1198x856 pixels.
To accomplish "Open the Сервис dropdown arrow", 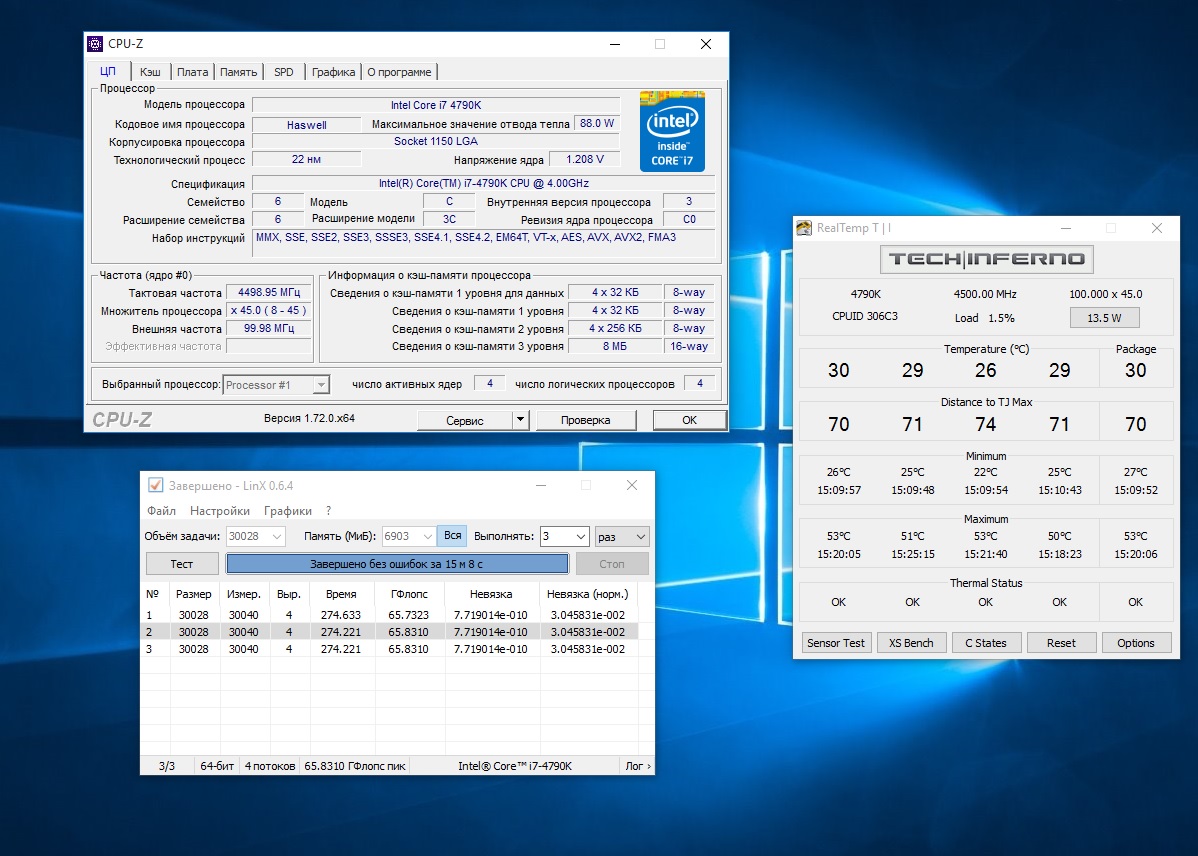I will tap(520, 420).
